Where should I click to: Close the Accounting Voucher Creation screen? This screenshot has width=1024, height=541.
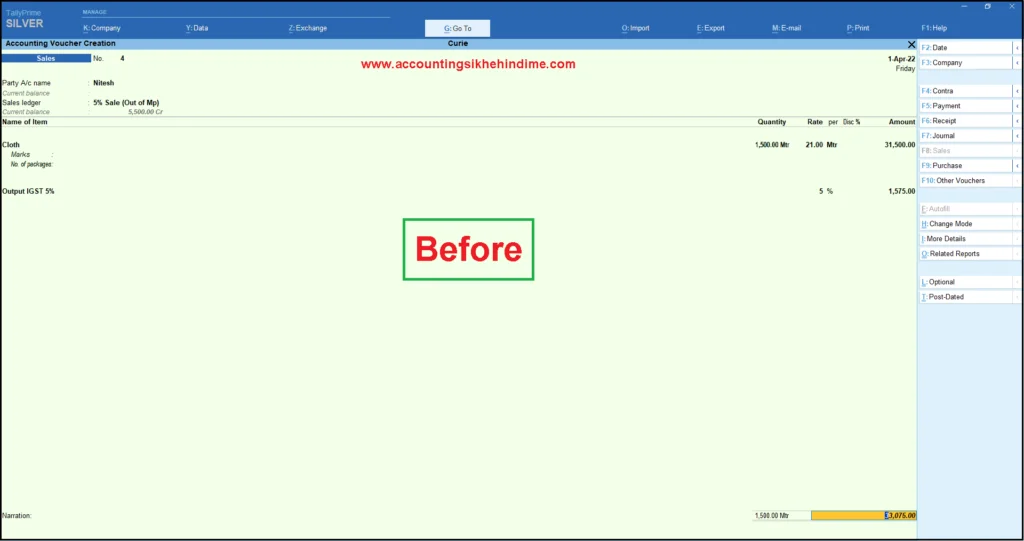pos(912,44)
